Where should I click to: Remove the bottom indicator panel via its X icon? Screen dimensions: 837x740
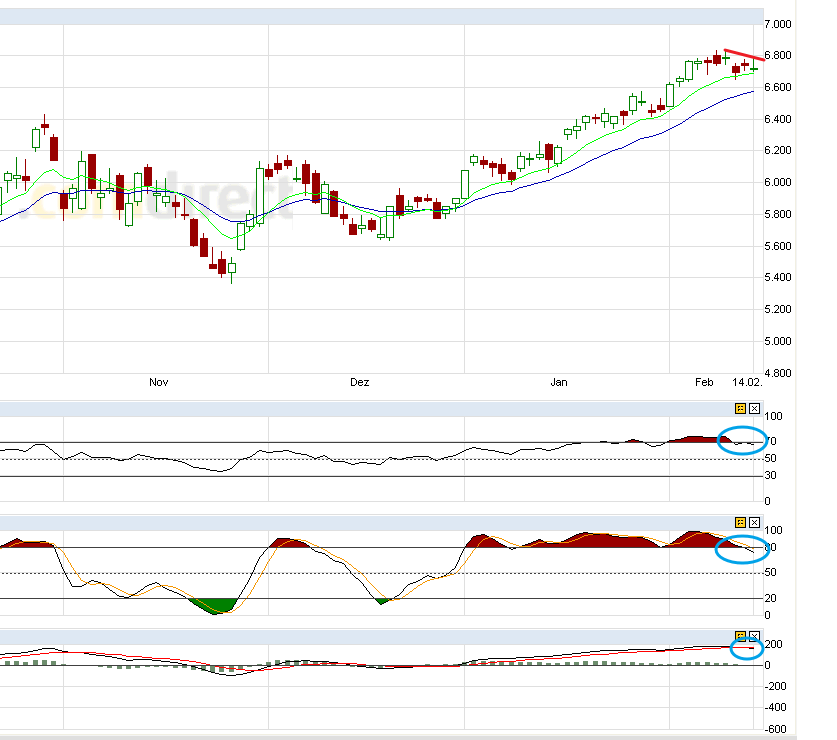754,633
